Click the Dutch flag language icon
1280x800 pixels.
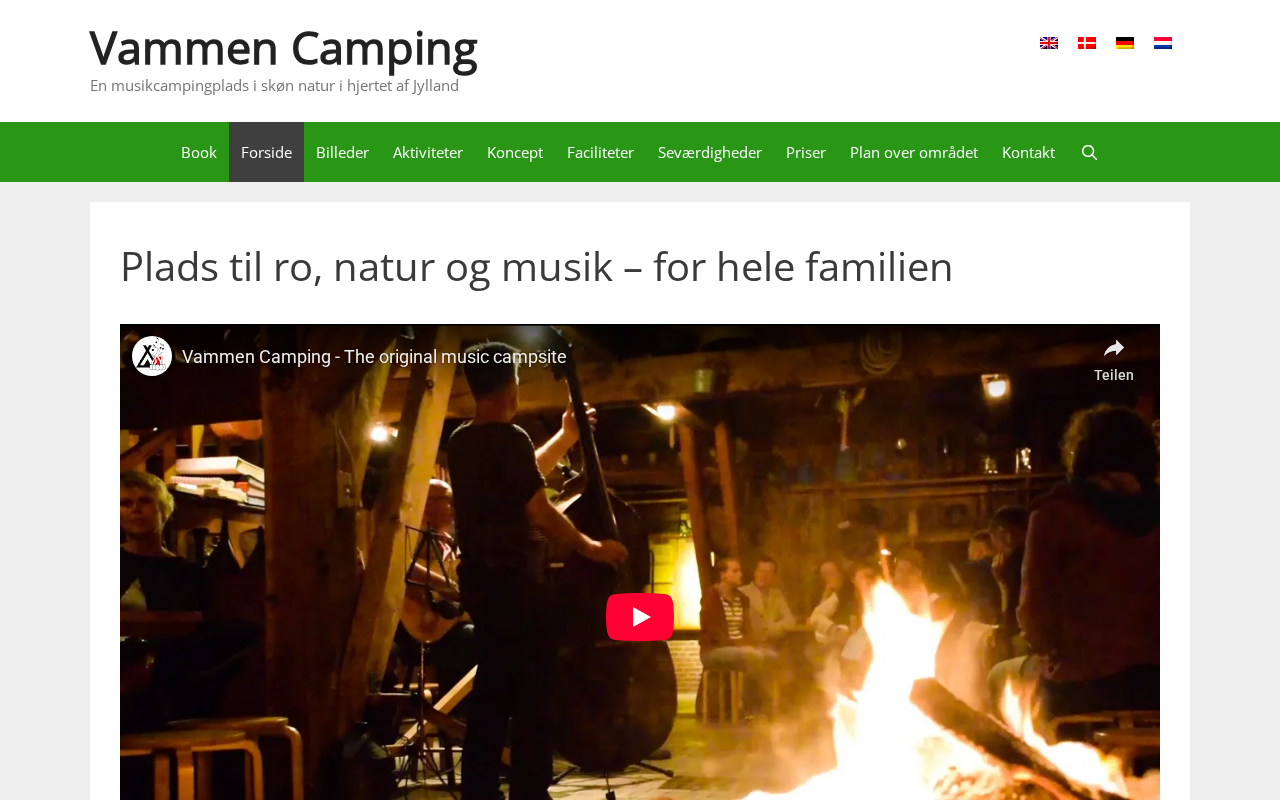[1163, 43]
